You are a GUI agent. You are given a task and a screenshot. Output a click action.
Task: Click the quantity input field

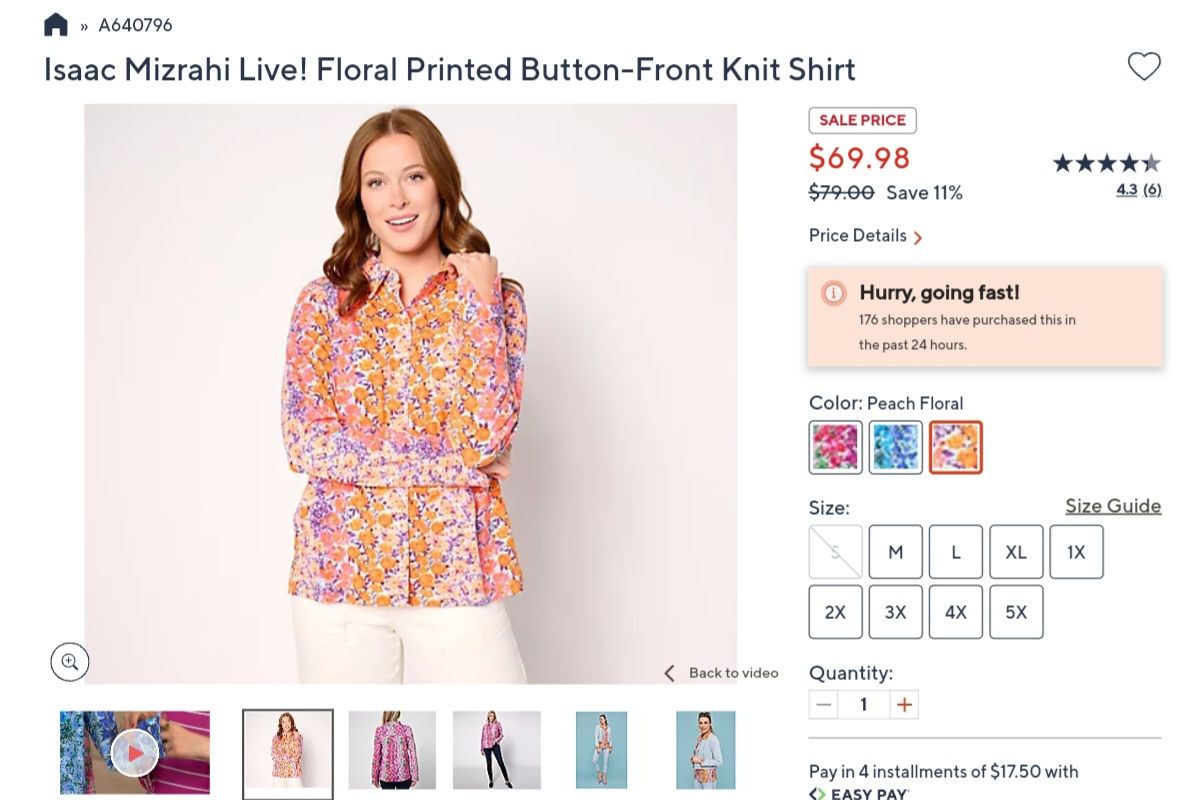[x=864, y=705]
